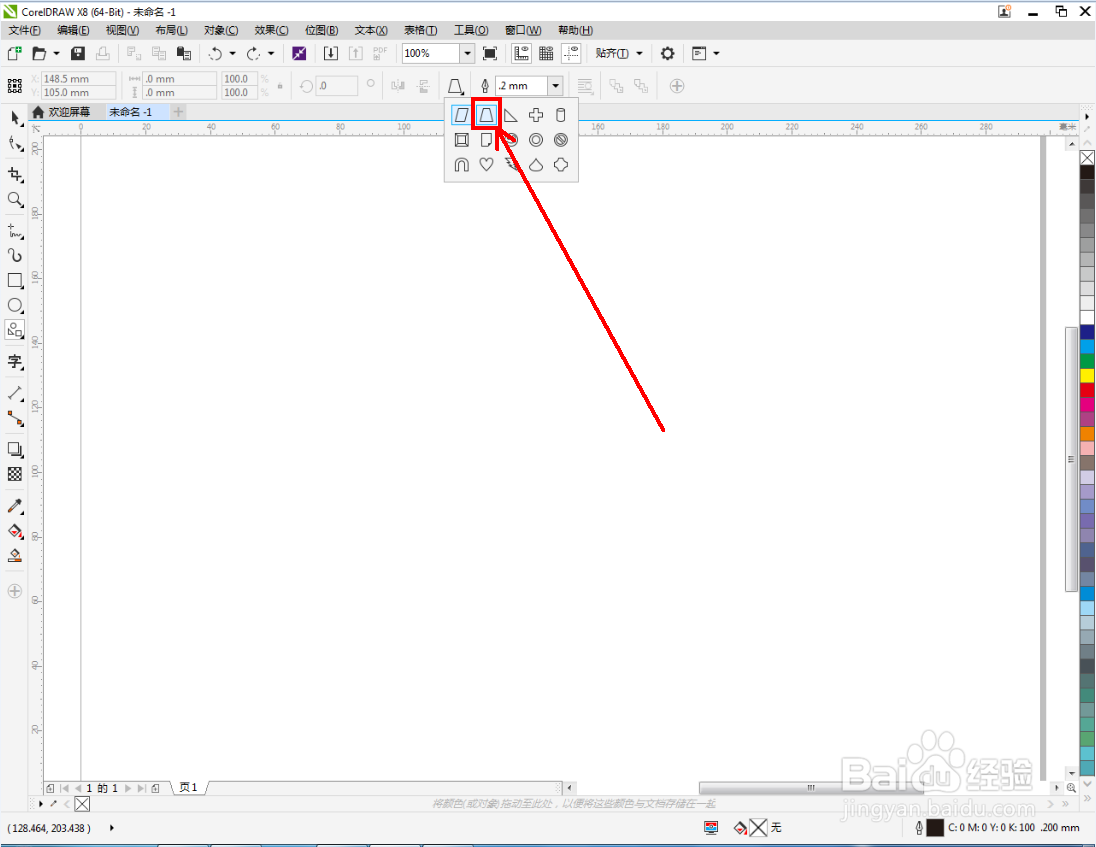Choose the arch perfect shape
1096x847 pixels.
click(461, 165)
